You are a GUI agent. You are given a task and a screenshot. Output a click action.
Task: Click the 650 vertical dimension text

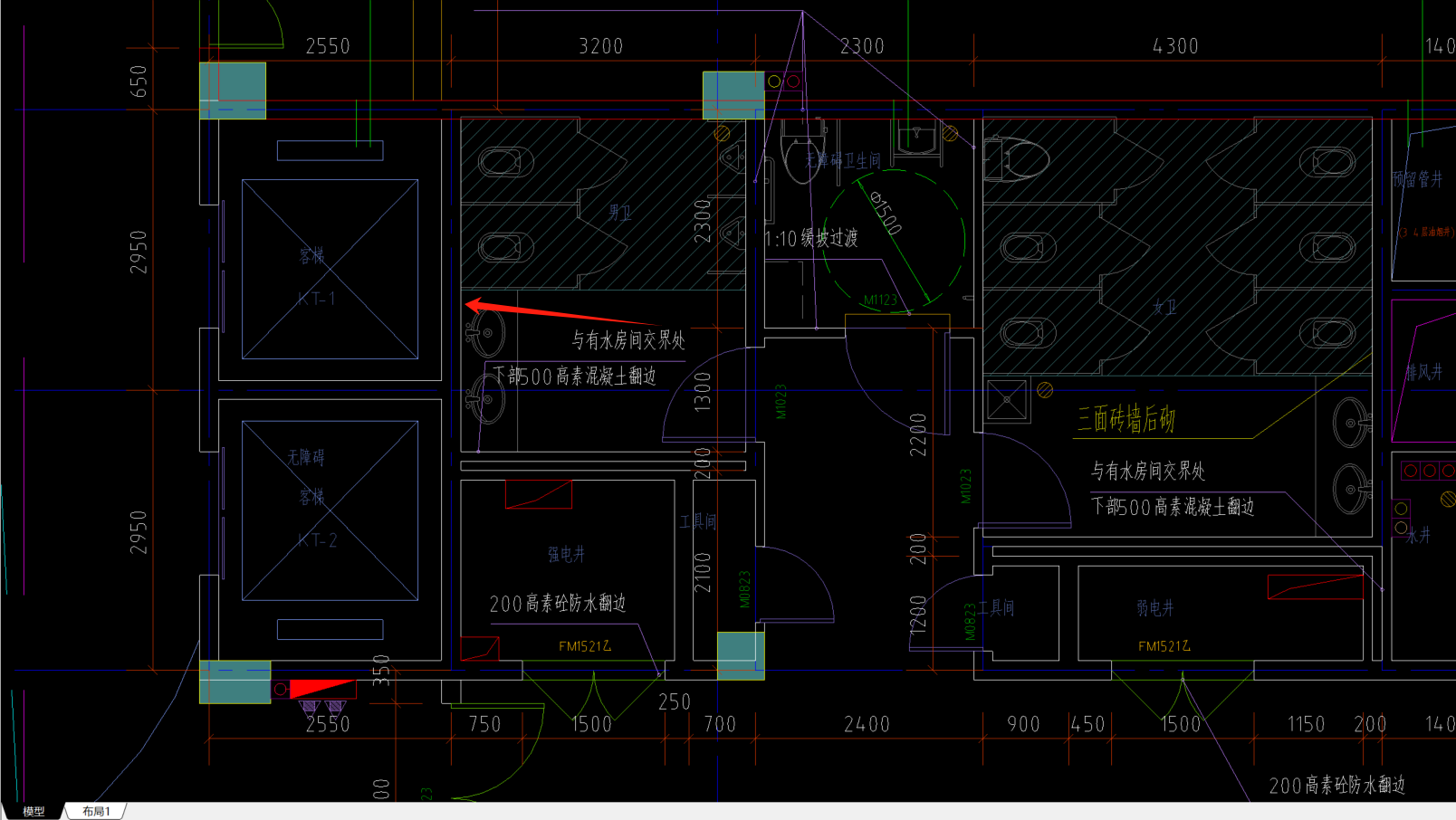pyautogui.click(x=139, y=81)
